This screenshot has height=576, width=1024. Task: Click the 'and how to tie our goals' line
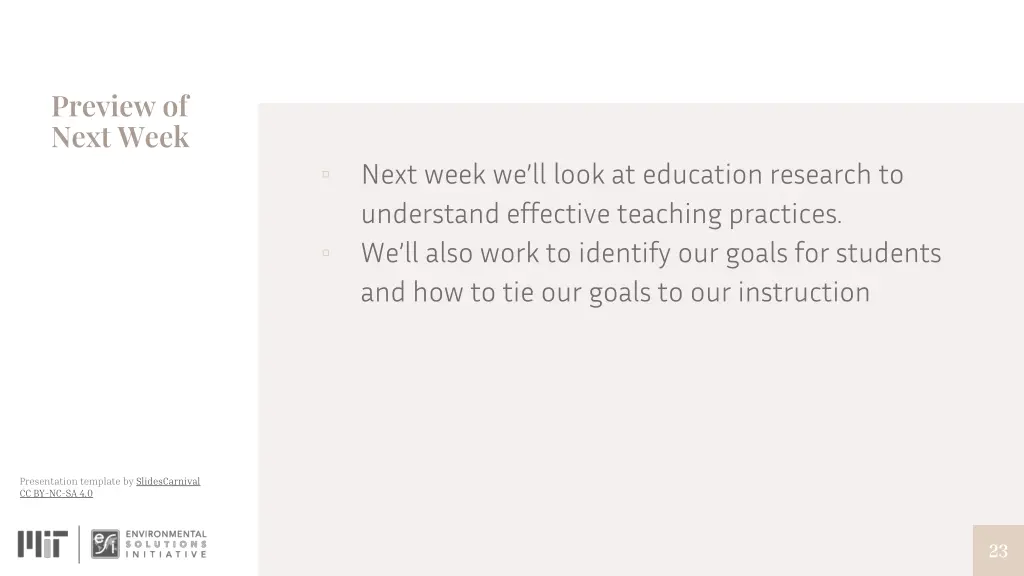click(x=615, y=292)
